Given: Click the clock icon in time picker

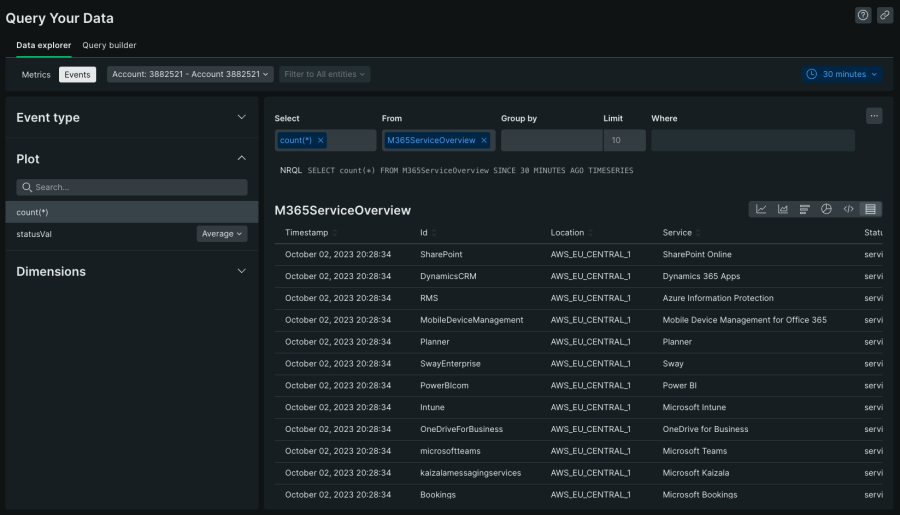Looking at the screenshot, I should (812, 74).
